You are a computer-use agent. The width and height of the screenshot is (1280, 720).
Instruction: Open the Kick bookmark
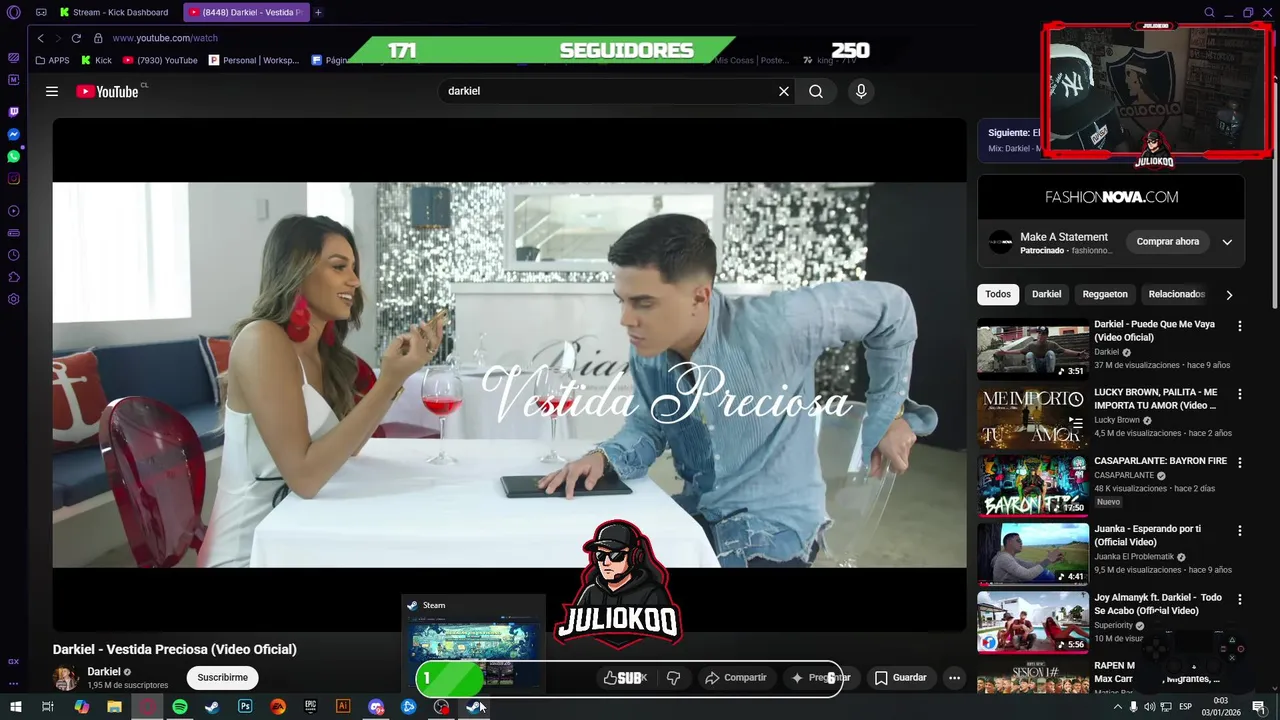tap(96, 60)
